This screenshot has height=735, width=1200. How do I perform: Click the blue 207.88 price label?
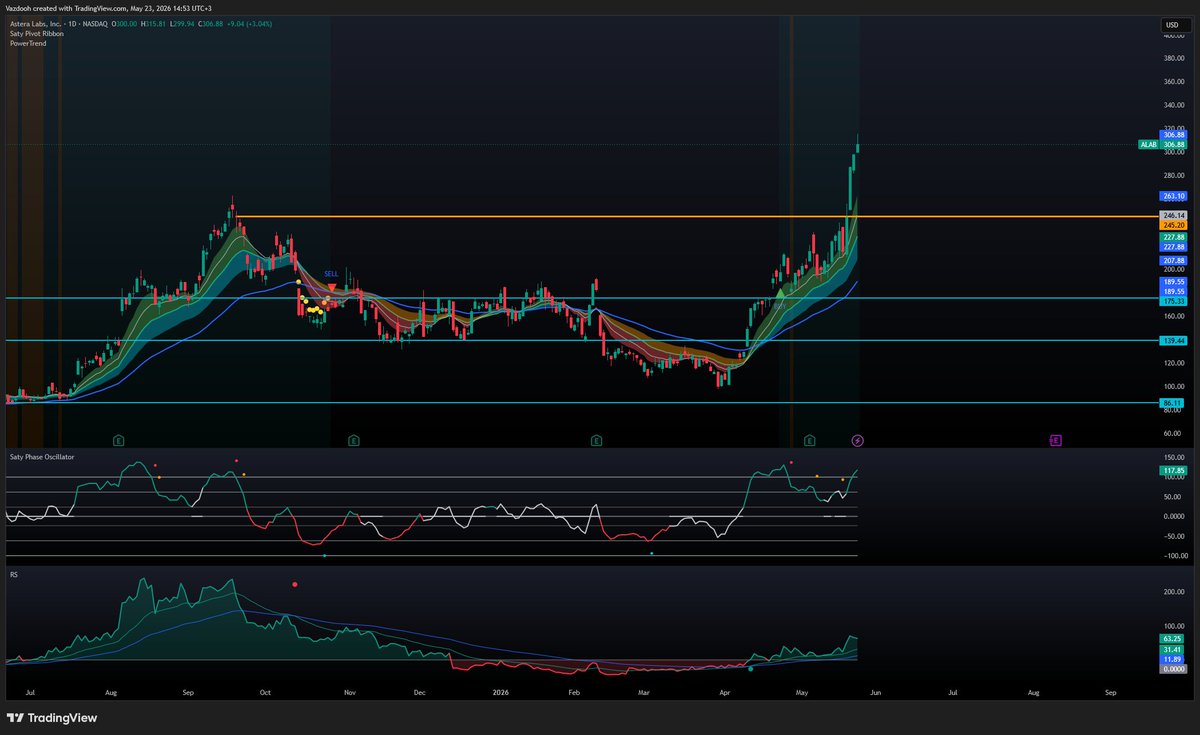click(x=1173, y=260)
